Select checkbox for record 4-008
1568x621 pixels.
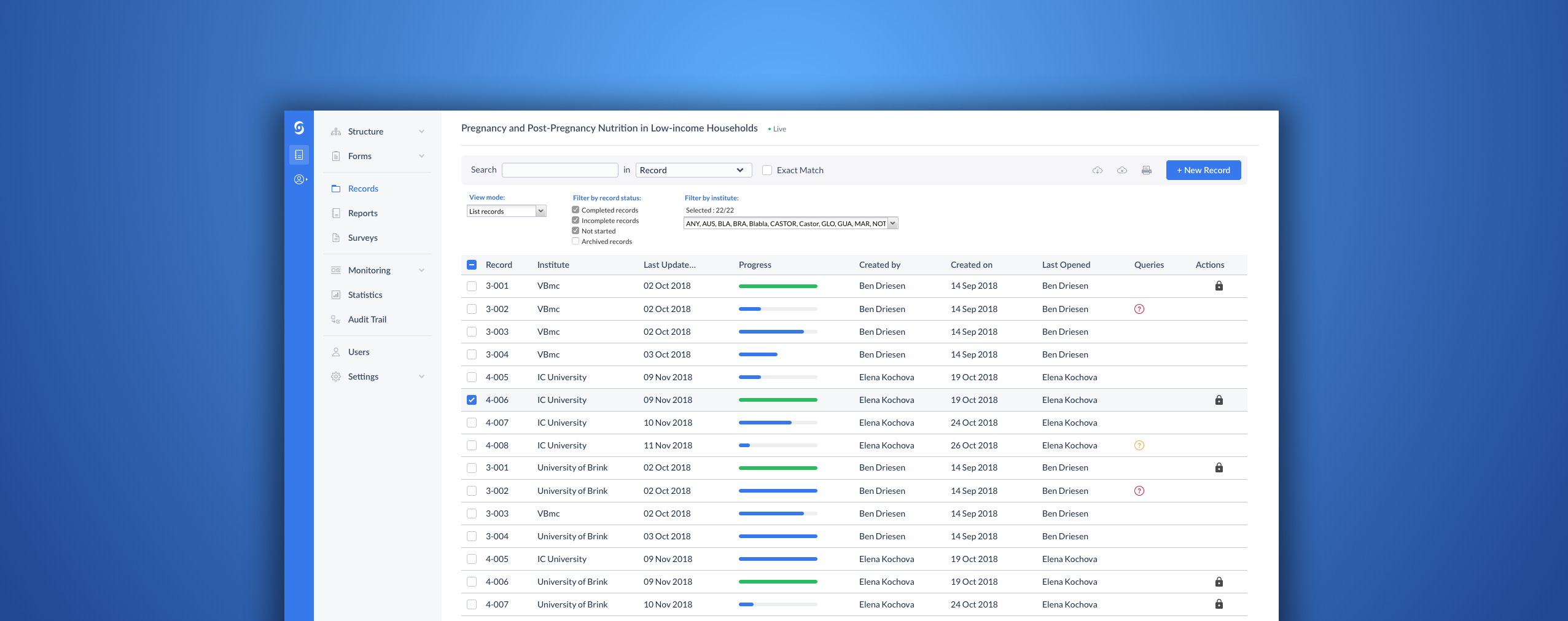point(472,445)
